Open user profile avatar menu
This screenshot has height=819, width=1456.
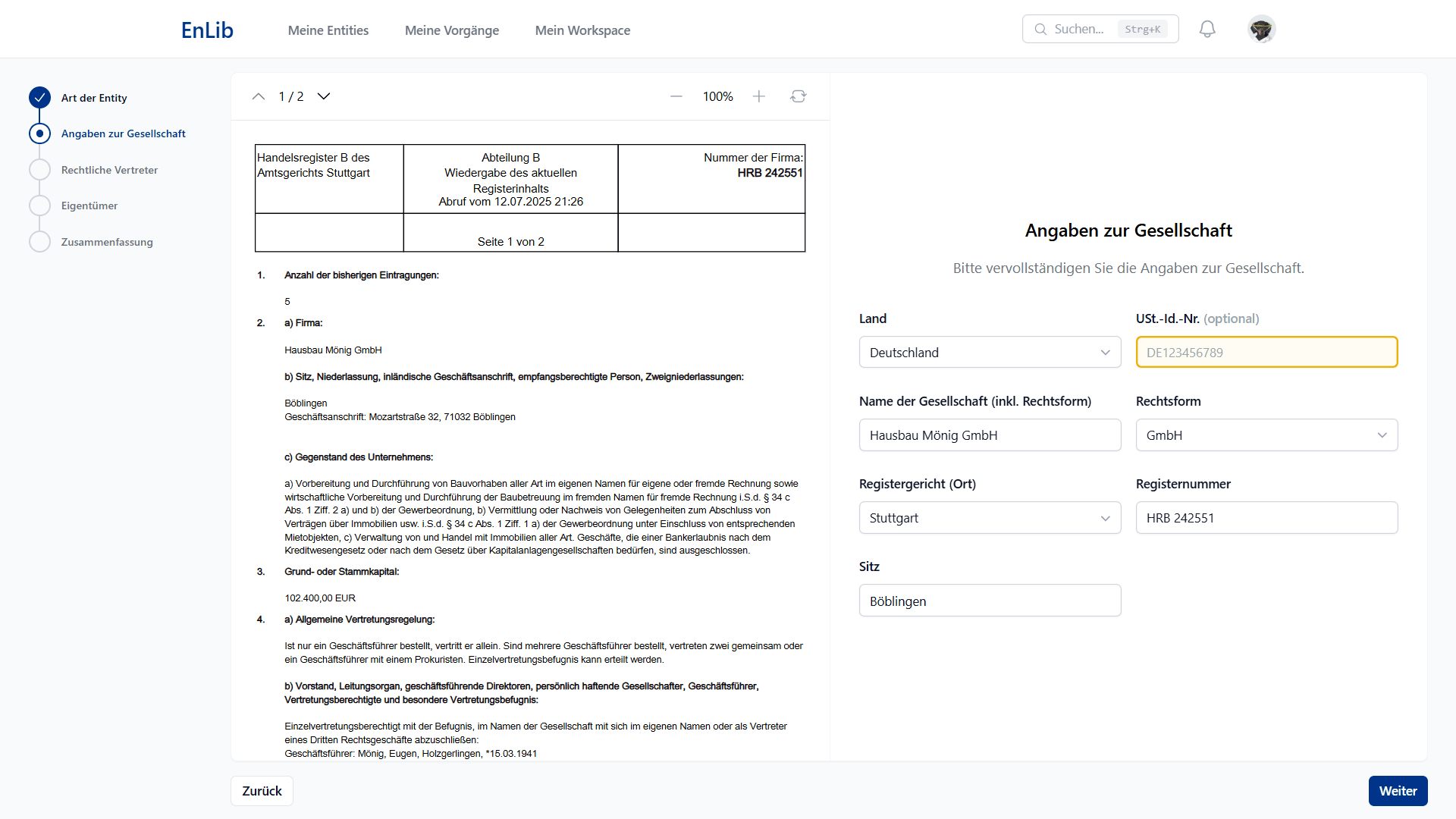(x=1262, y=30)
